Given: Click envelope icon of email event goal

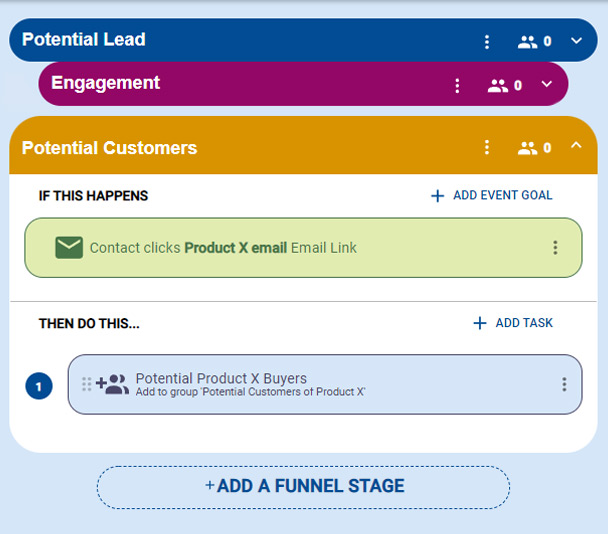Looking at the screenshot, I should (x=69, y=247).
